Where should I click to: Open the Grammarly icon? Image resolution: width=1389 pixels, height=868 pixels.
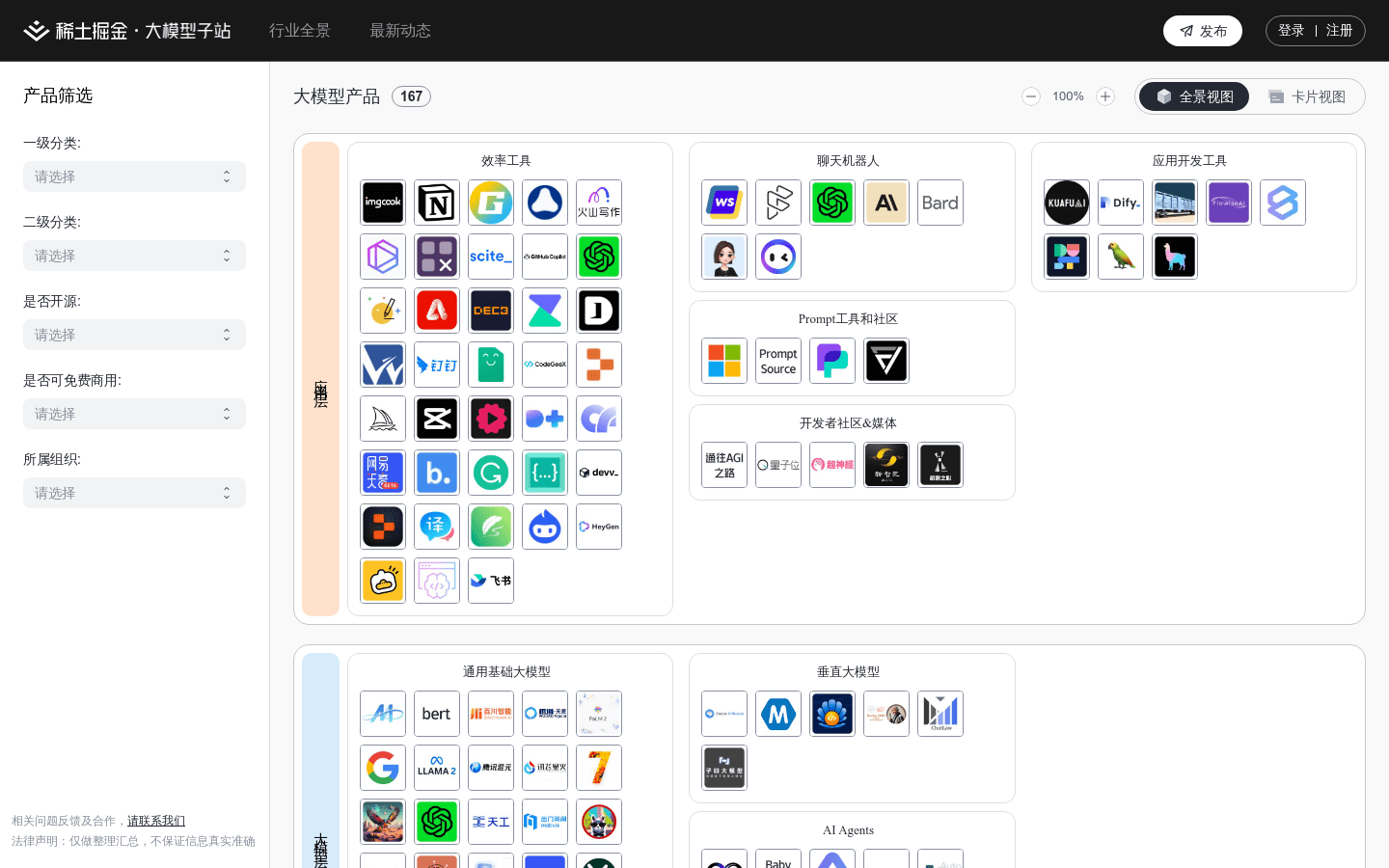tap(491, 473)
